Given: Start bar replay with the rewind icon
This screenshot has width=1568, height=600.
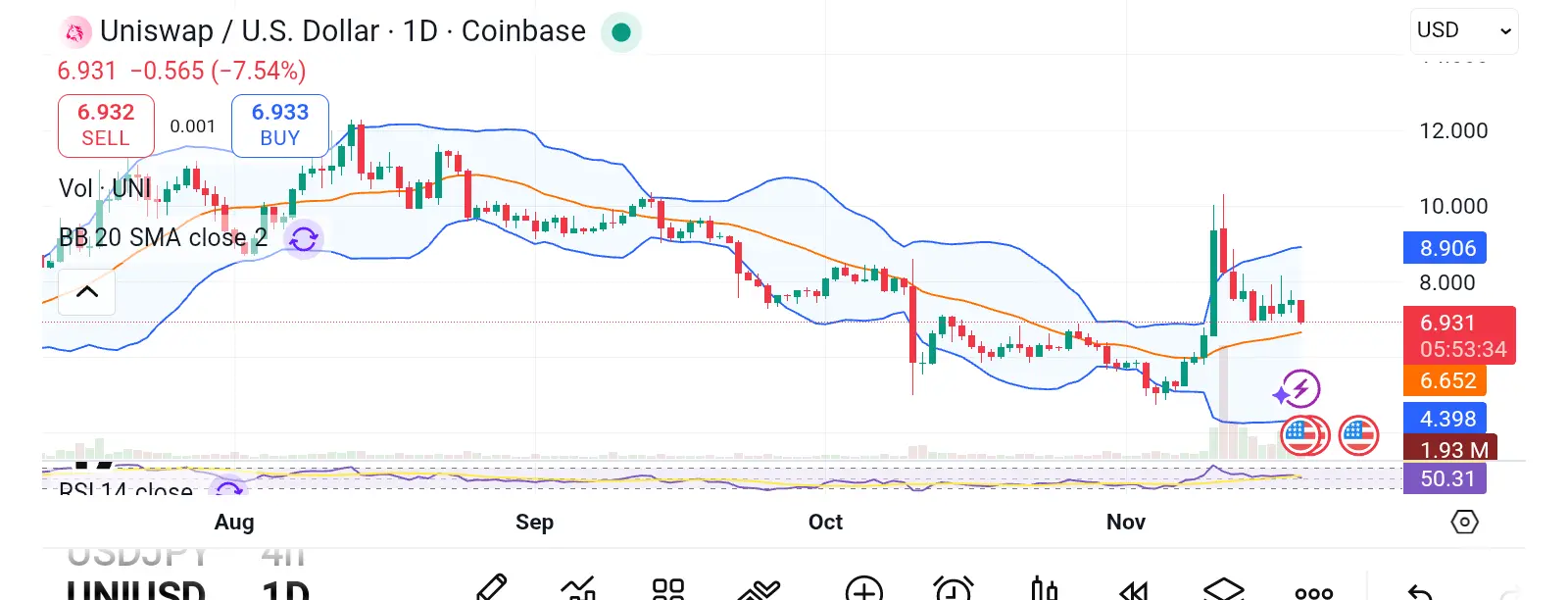Looking at the screenshot, I should (1134, 591).
